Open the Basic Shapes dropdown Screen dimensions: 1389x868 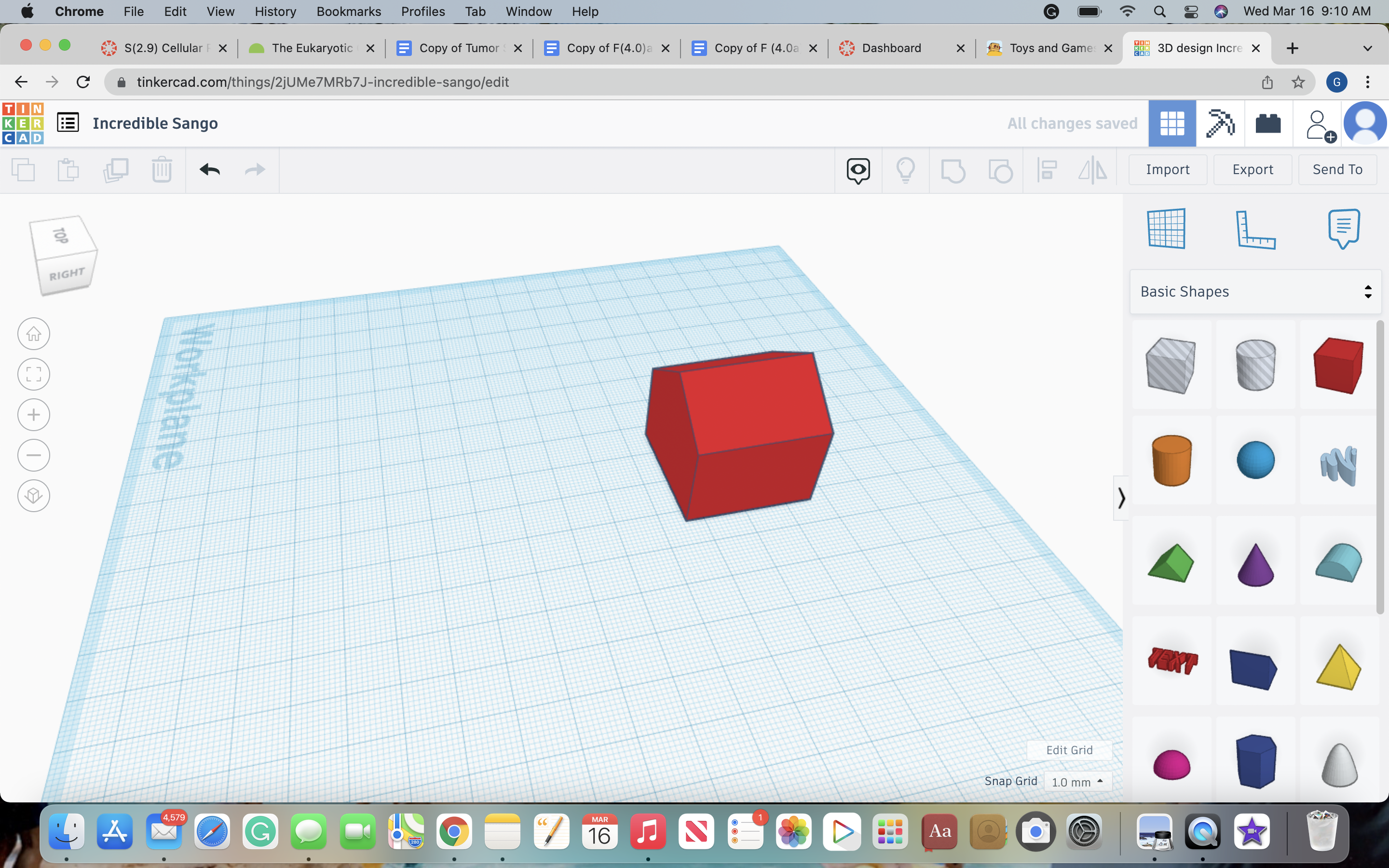1255,292
